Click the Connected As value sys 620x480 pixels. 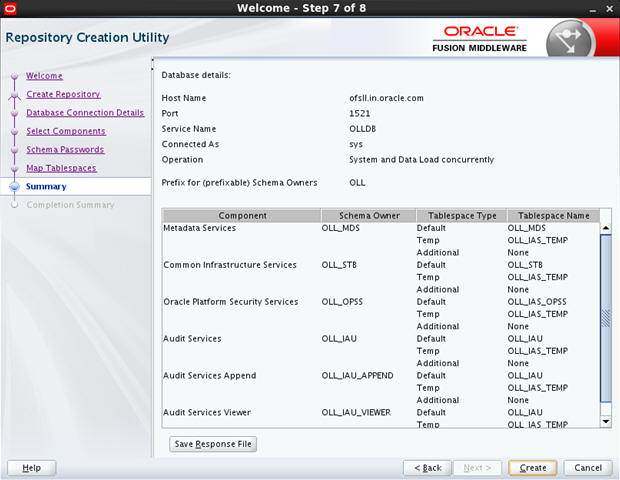click(x=356, y=144)
